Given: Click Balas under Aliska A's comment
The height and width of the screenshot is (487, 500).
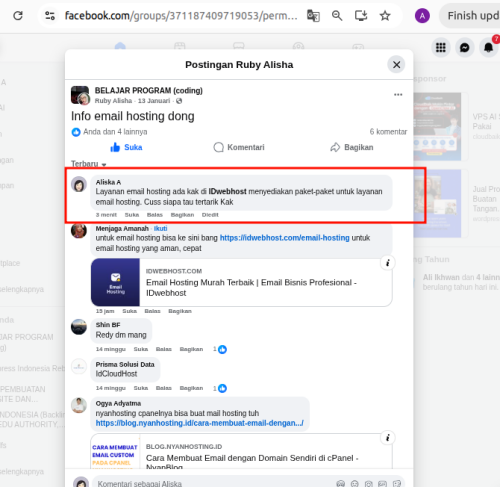Looking at the screenshot, I should pyautogui.click(x=155, y=215).
